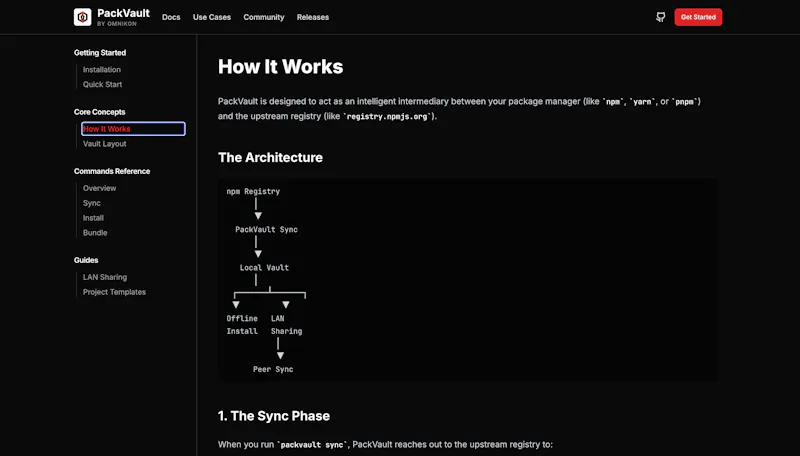Image resolution: width=800 pixels, height=456 pixels.
Task: Click the PackVault logo icon
Action: tap(83, 17)
